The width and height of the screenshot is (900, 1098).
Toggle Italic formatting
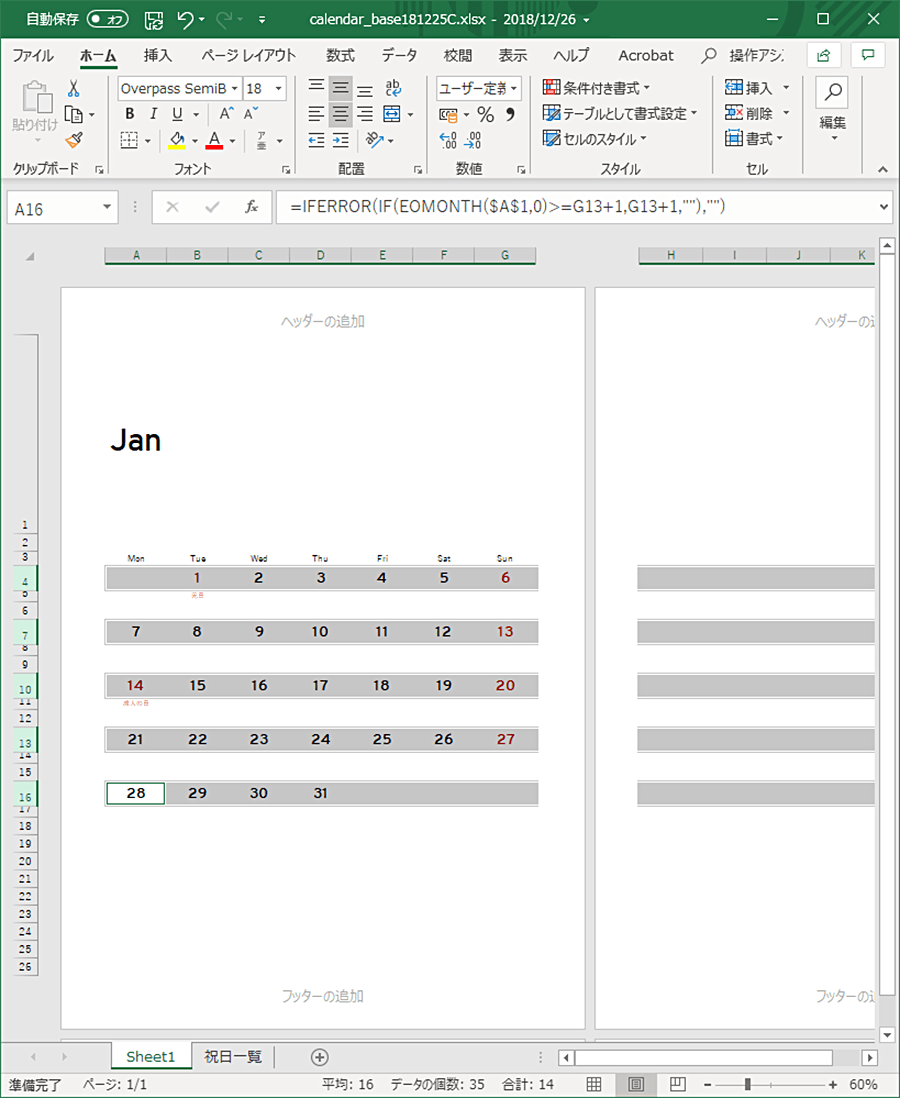(x=153, y=113)
